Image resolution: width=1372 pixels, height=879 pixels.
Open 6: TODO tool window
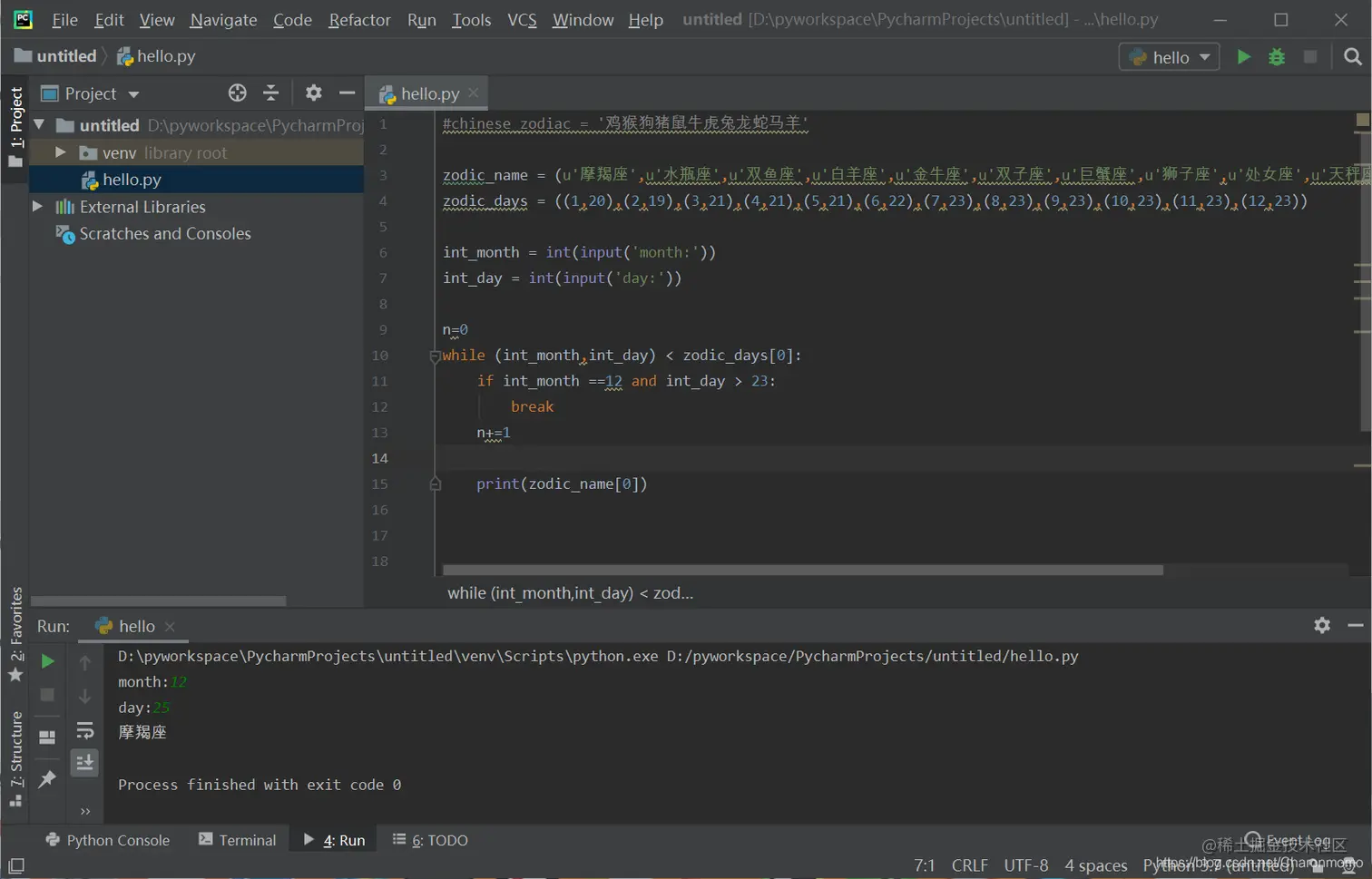click(430, 840)
